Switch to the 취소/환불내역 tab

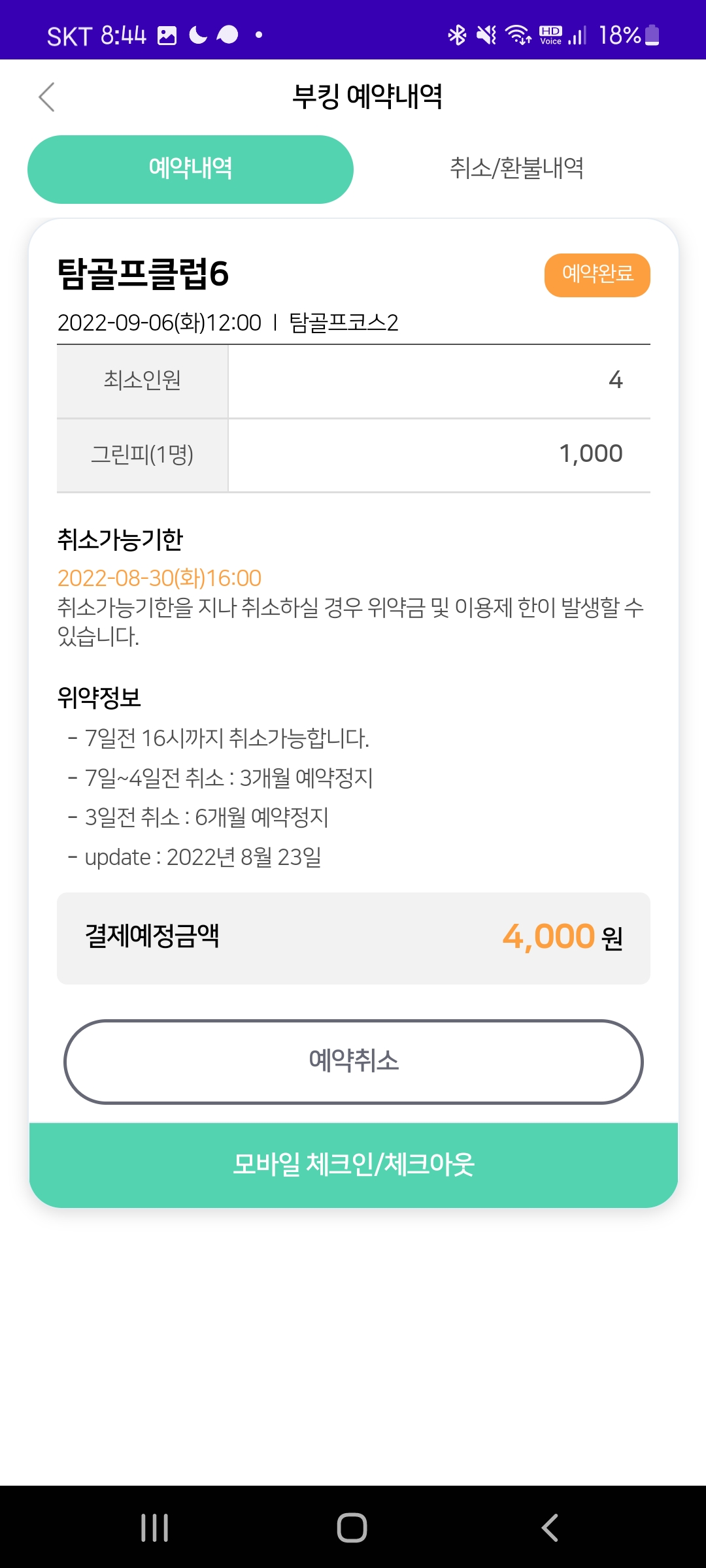click(516, 169)
